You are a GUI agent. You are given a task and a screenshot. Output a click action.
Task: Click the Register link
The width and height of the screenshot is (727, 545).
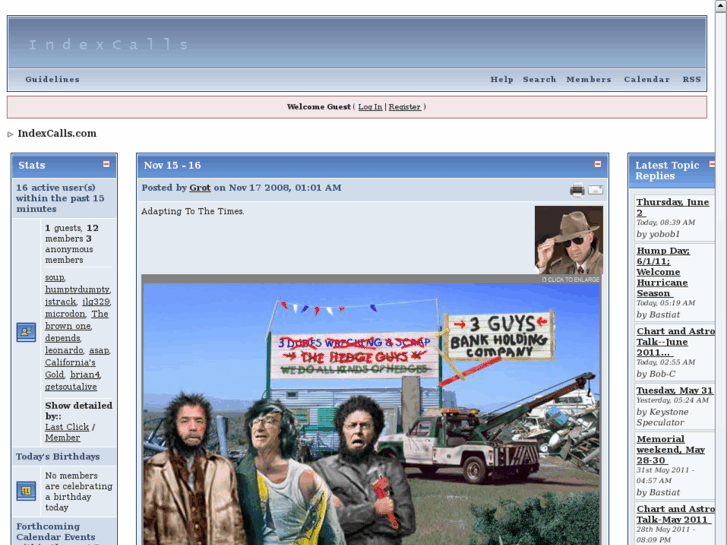click(404, 107)
